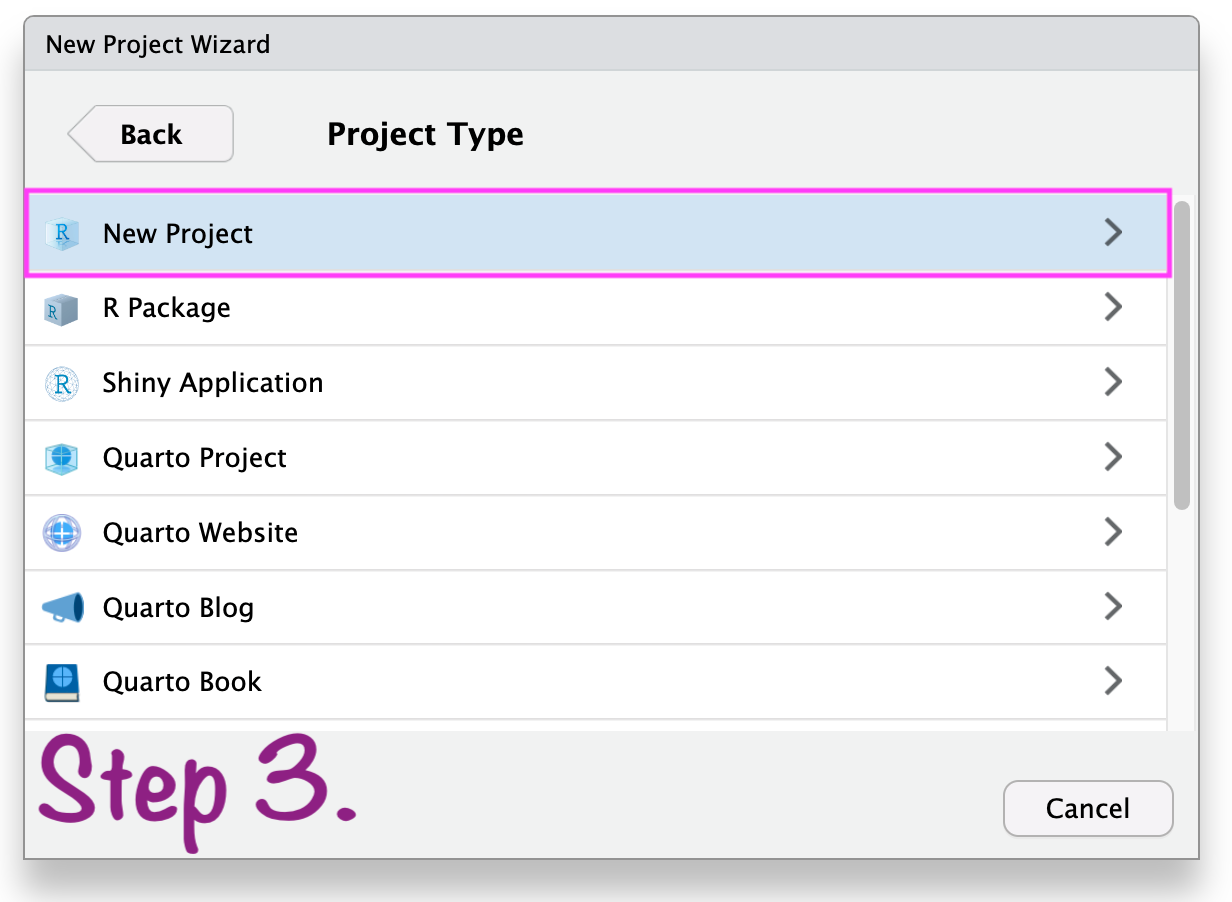Select the Shiny Application list entry
The width and height of the screenshot is (1232, 902).
pos(213,383)
